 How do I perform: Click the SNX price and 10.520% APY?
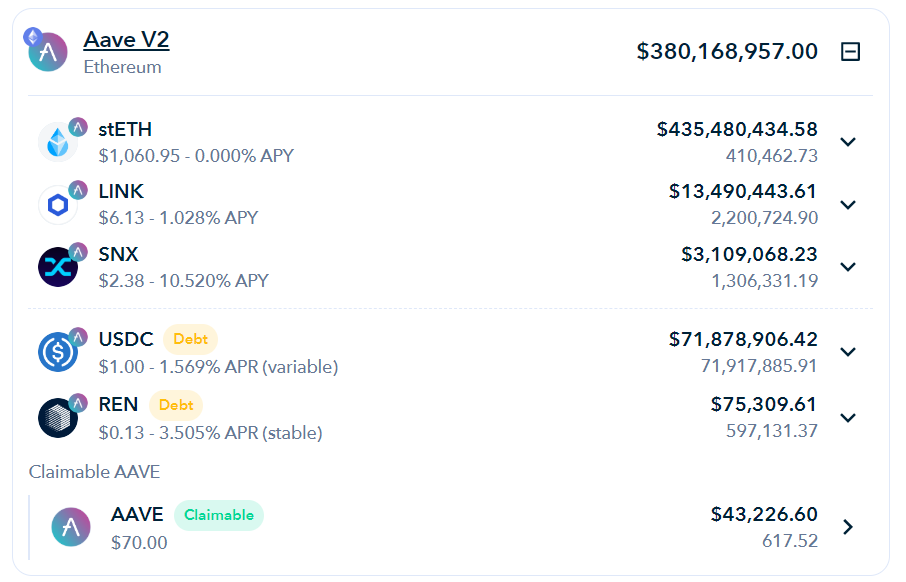[184, 281]
